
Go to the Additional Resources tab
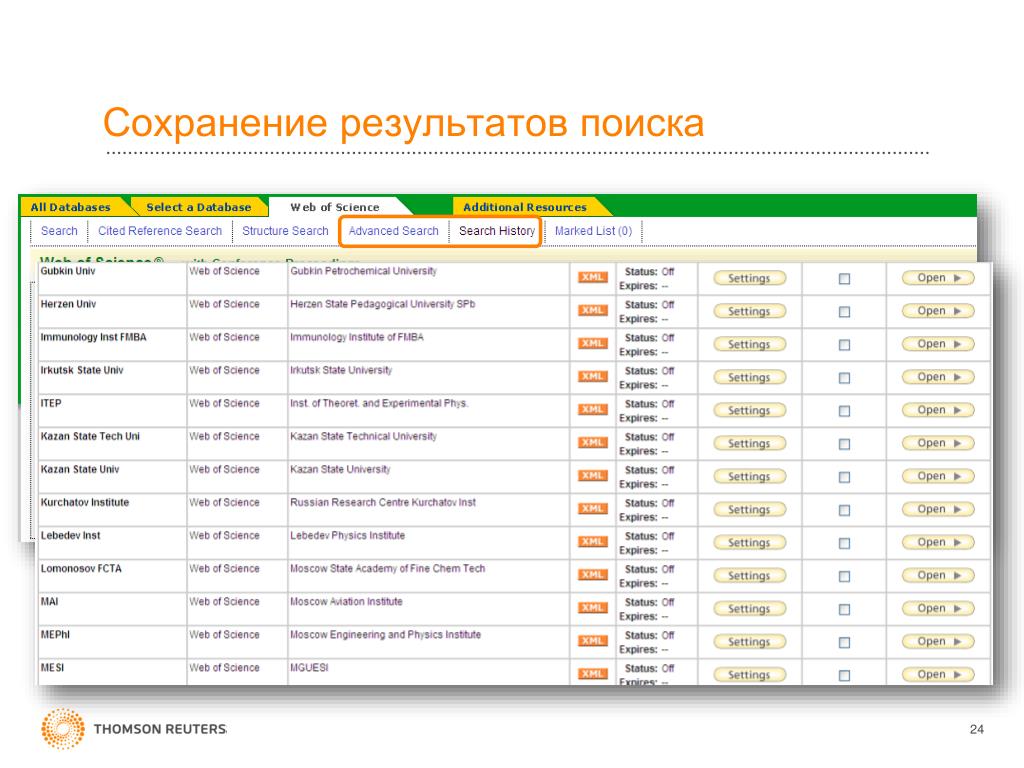click(x=525, y=207)
